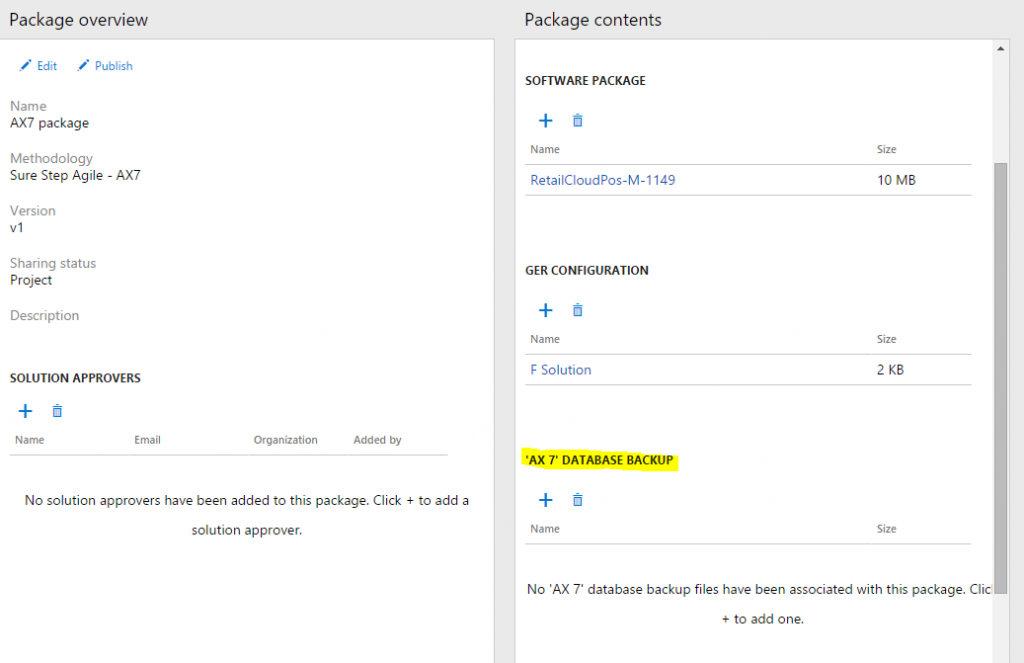Screen dimensions: 1024x663
Task: Delete AX 7 database backup with trash icon
Action: tap(577, 500)
